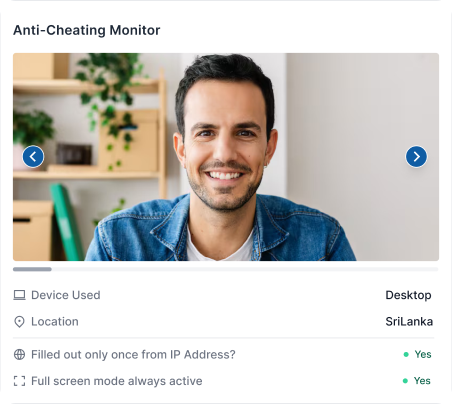Click the map pin Location icon

pos(19,322)
